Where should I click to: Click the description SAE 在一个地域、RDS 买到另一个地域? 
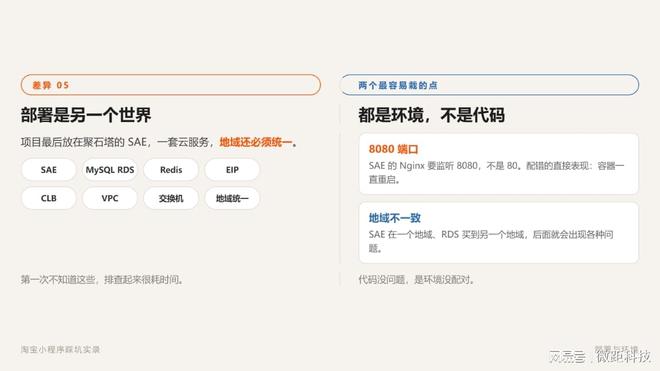(491, 241)
